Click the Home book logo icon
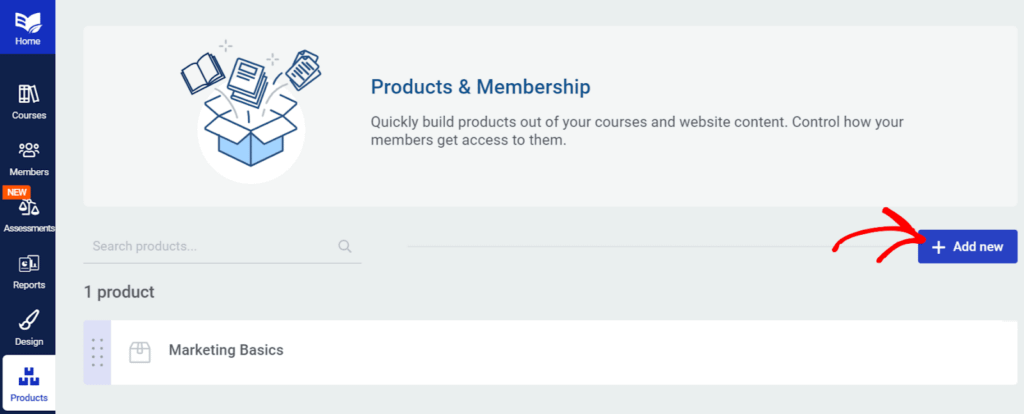1024x414 pixels. pos(28,21)
